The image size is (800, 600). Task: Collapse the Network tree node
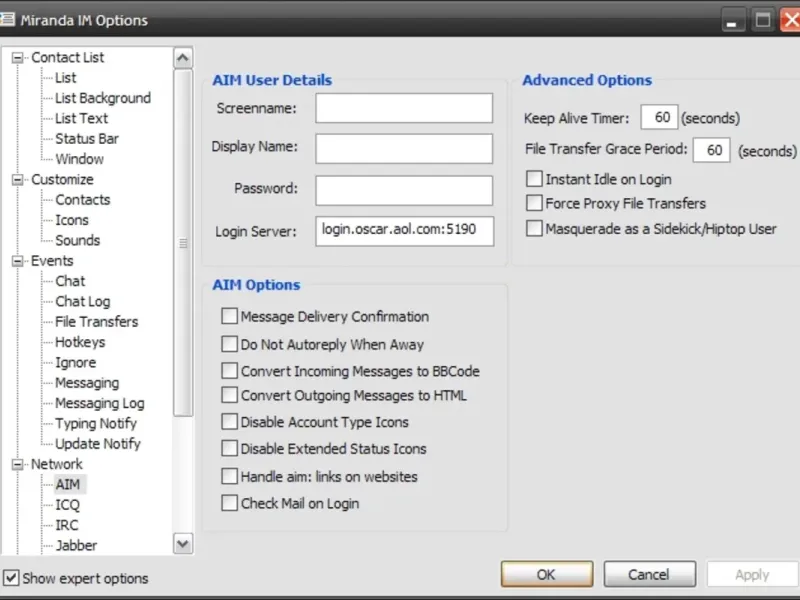coord(17,464)
